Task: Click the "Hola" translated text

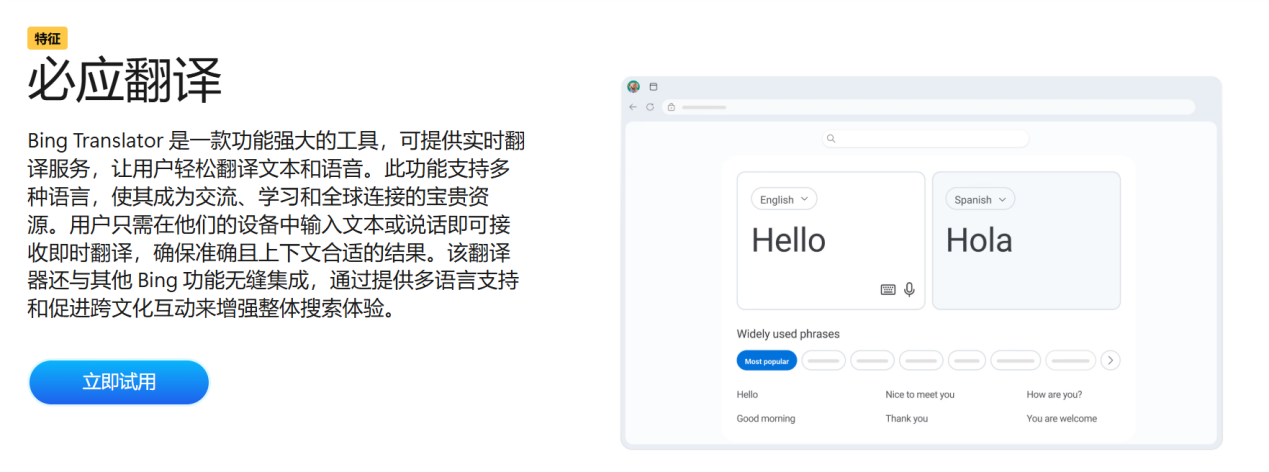Action: pos(979,241)
